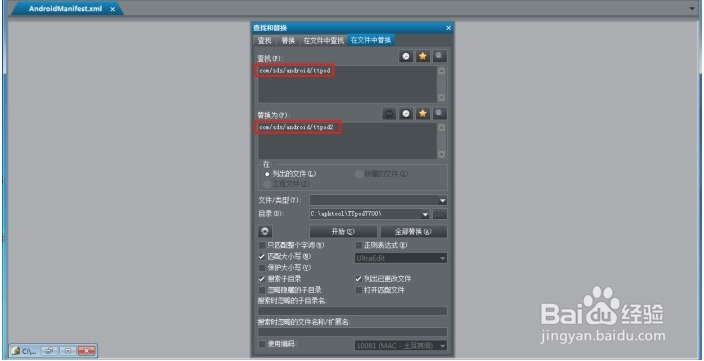
Task: Click the magnifier icon beside the Find field
Action: [440, 57]
